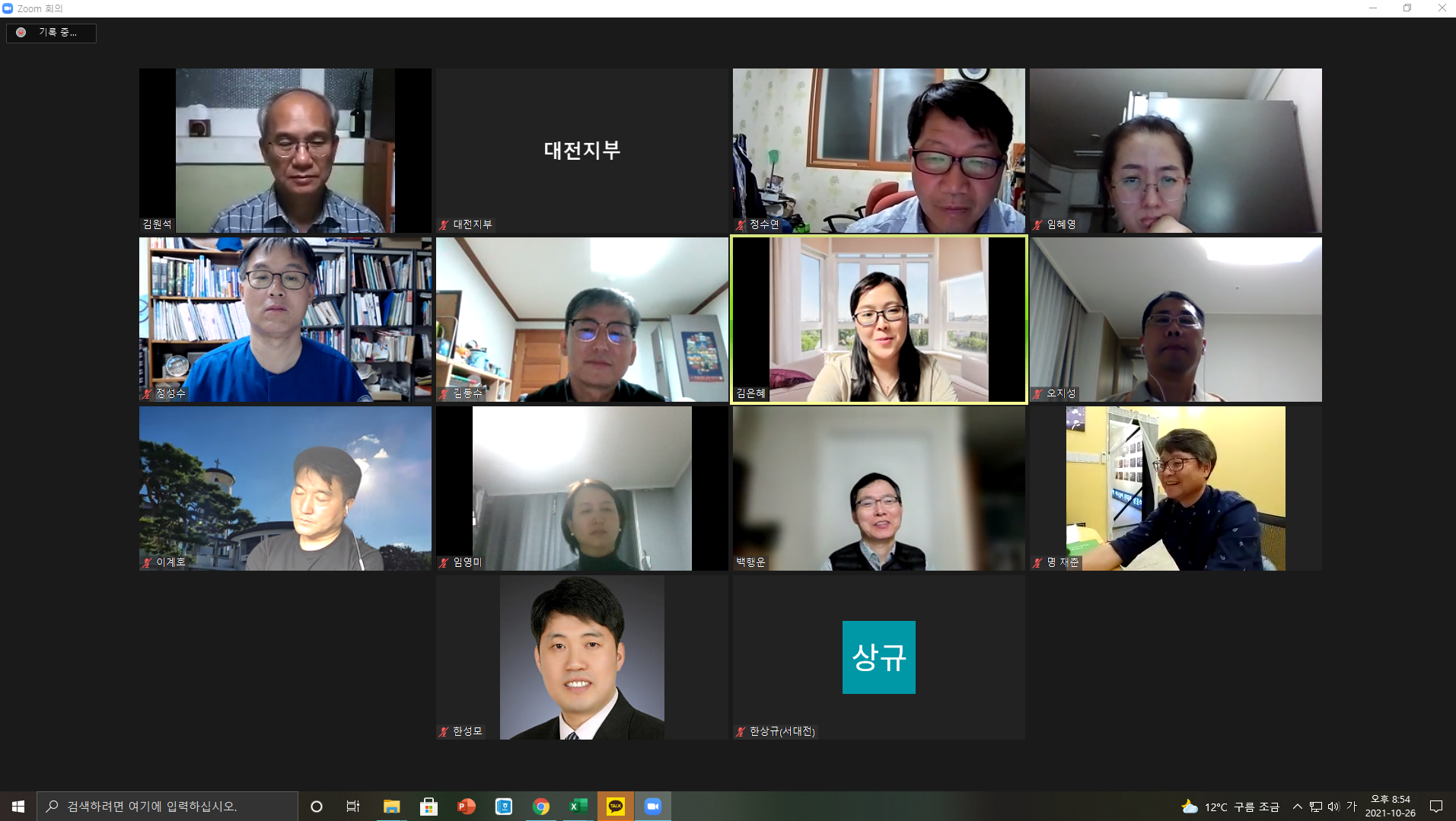The height and width of the screenshot is (821, 1456).
Task: Click the volume speaker icon
Action: pyautogui.click(x=1333, y=807)
